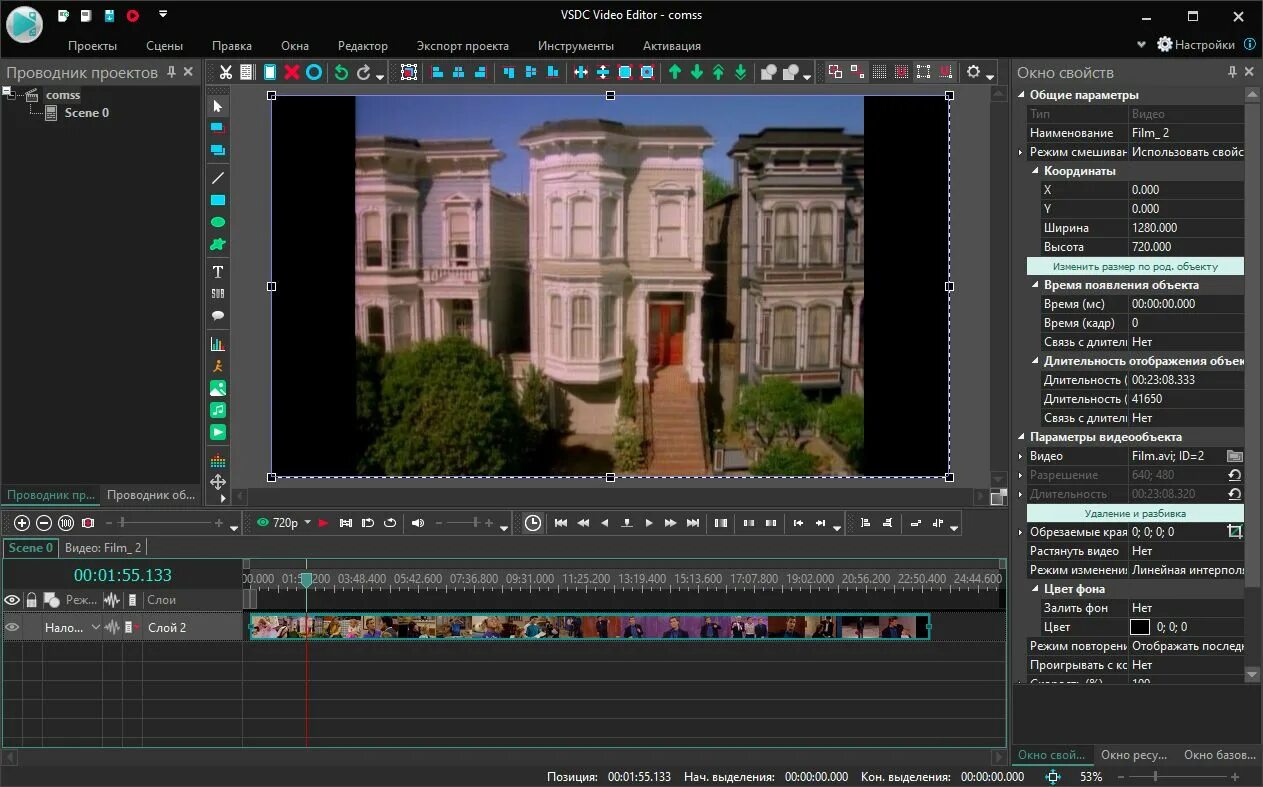Select the Ellipse shape tool
Image resolution: width=1263 pixels, height=787 pixels.
(x=217, y=221)
